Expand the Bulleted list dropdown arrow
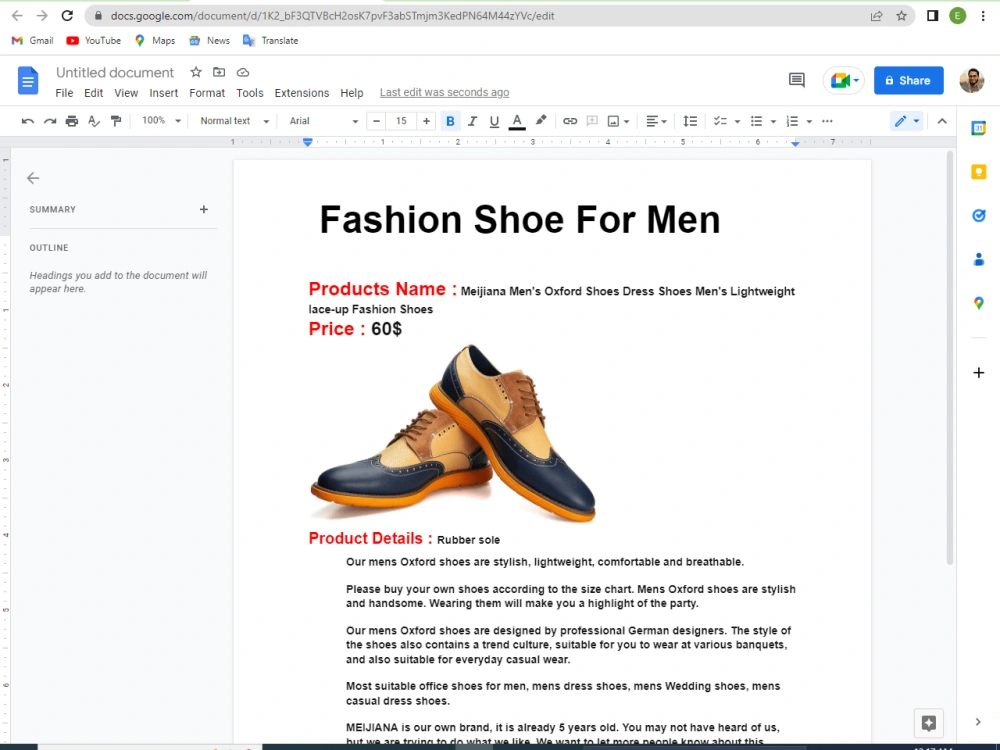Image resolution: width=1000 pixels, height=750 pixels. coord(773,121)
